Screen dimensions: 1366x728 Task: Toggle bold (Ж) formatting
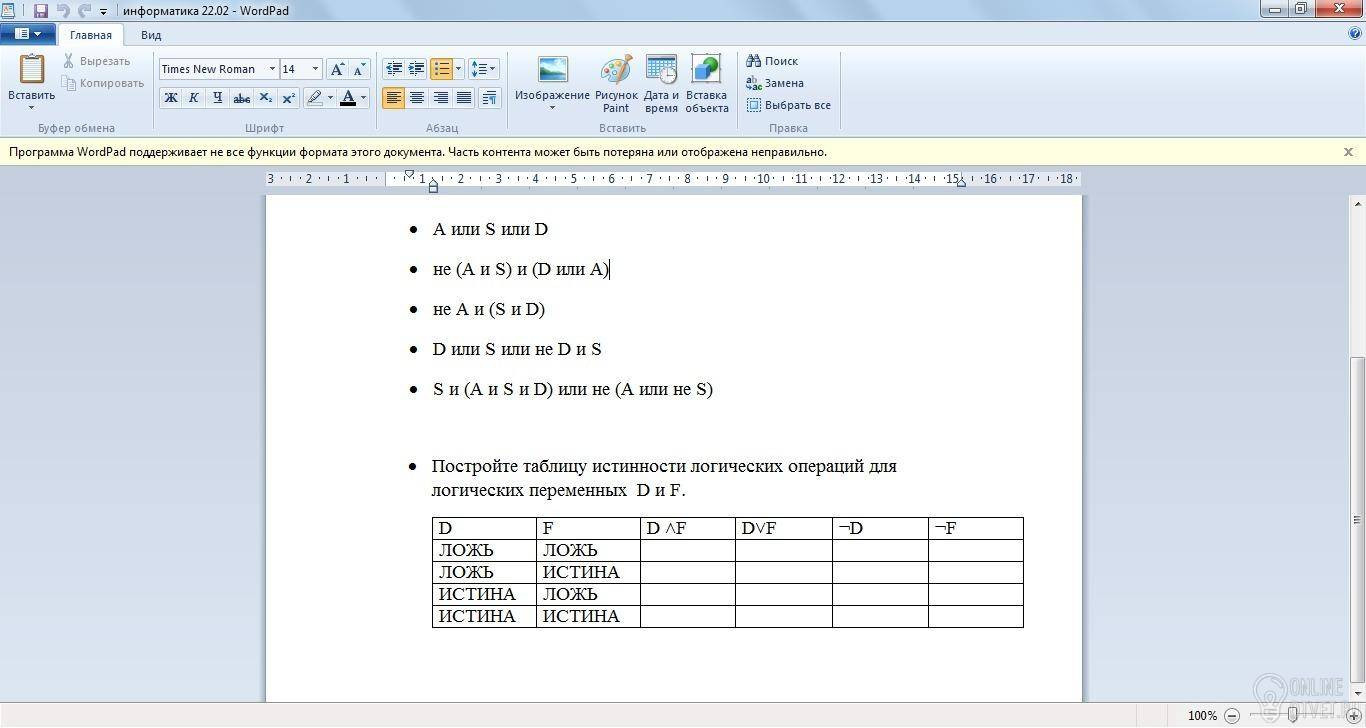click(171, 98)
